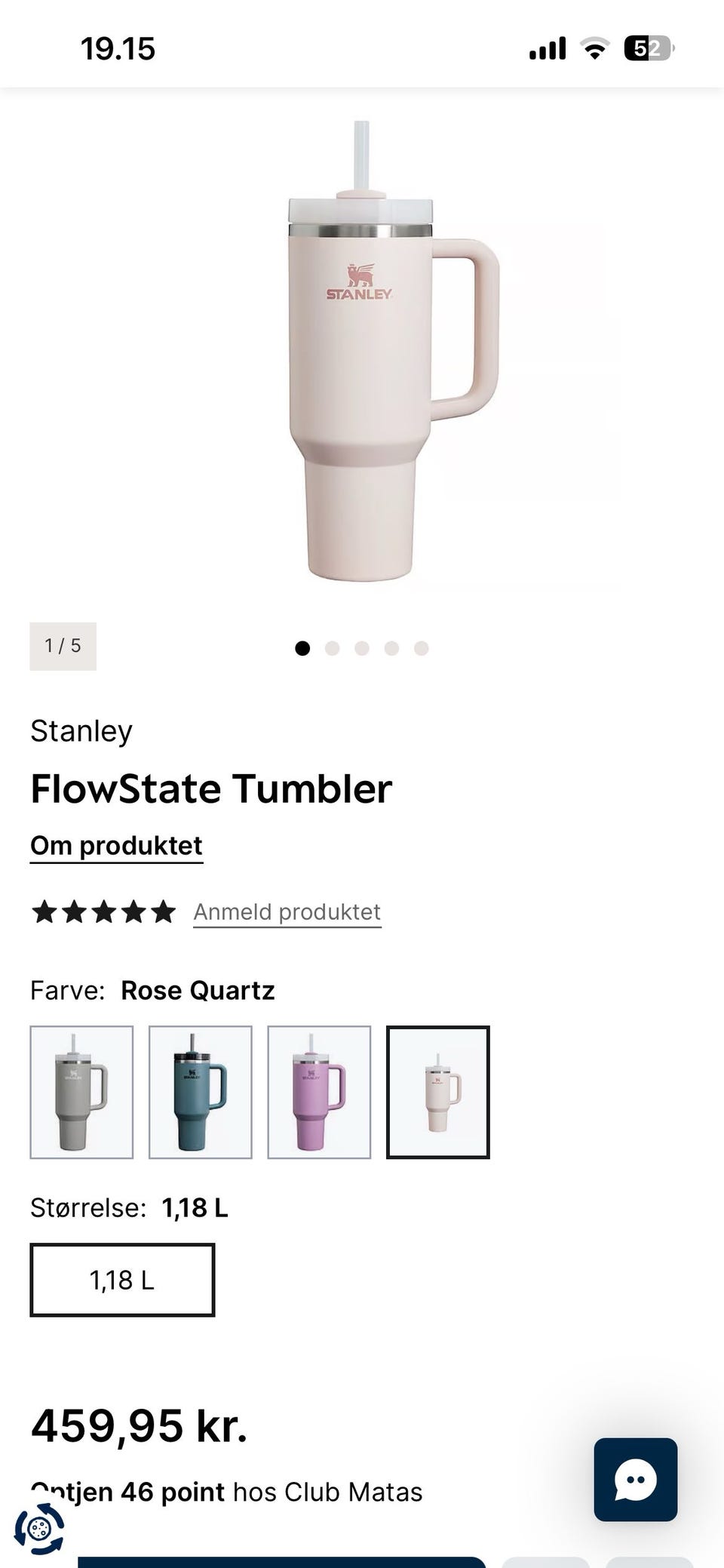Click the five-star rating

click(x=103, y=912)
